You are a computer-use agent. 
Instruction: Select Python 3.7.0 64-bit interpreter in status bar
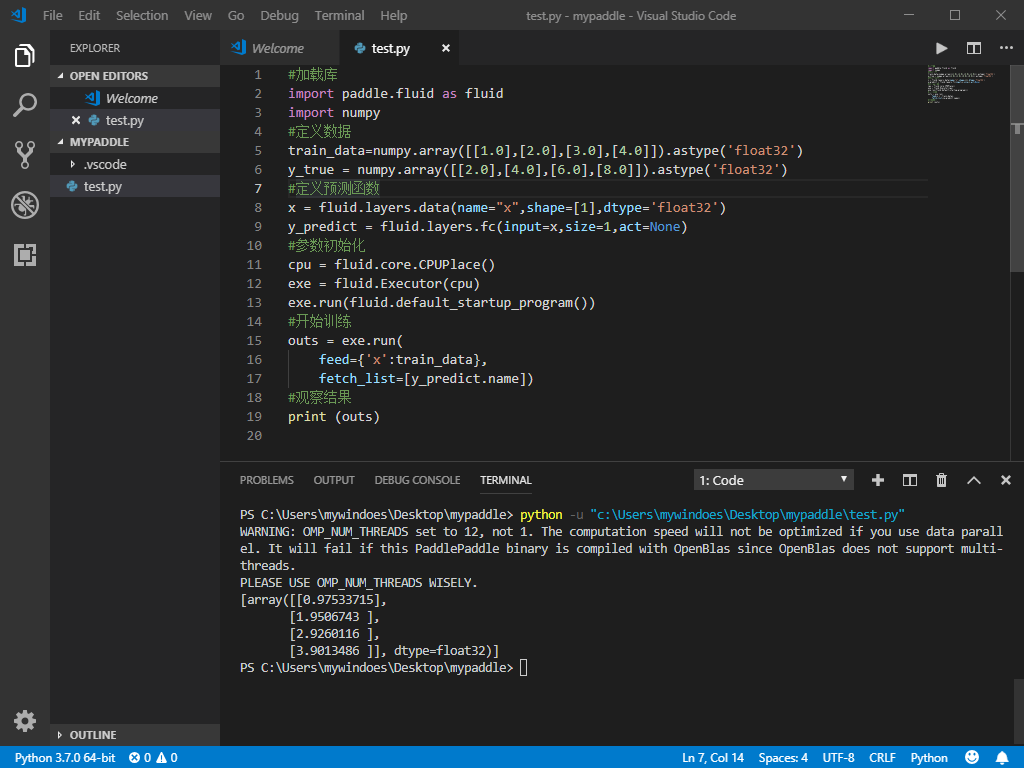(65, 758)
